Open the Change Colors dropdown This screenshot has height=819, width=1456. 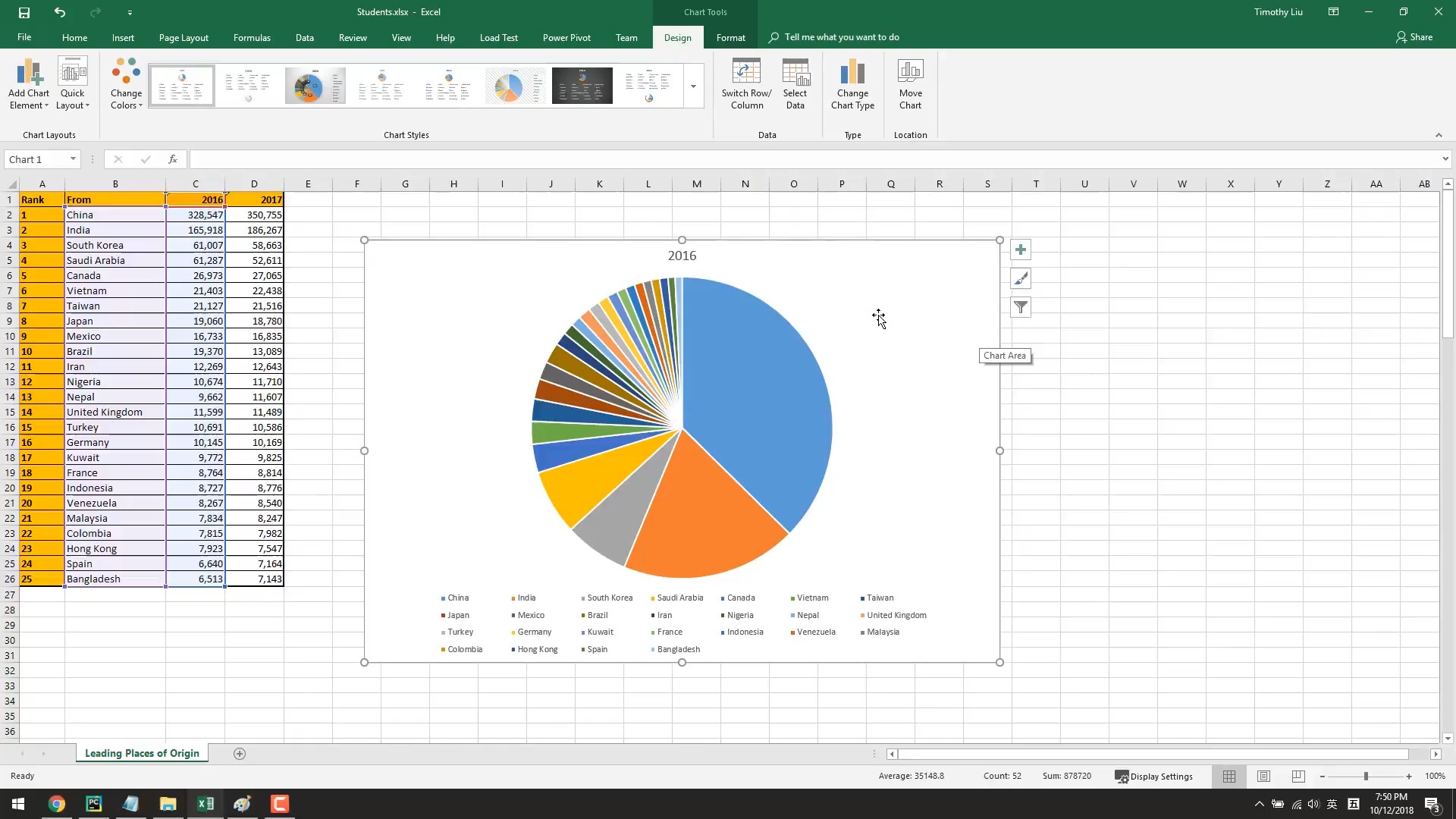point(126,84)
